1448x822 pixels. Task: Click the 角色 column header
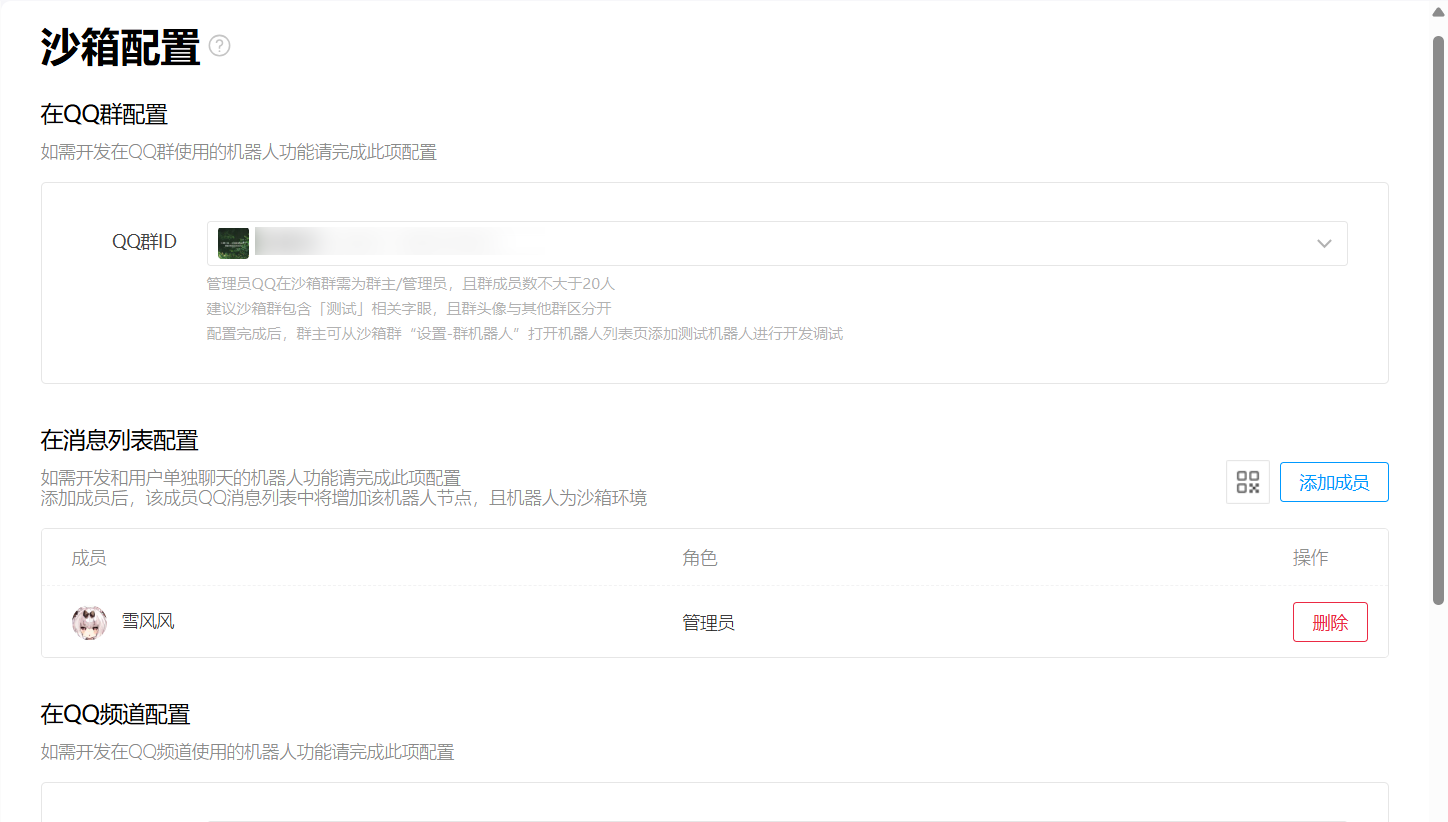700,558
